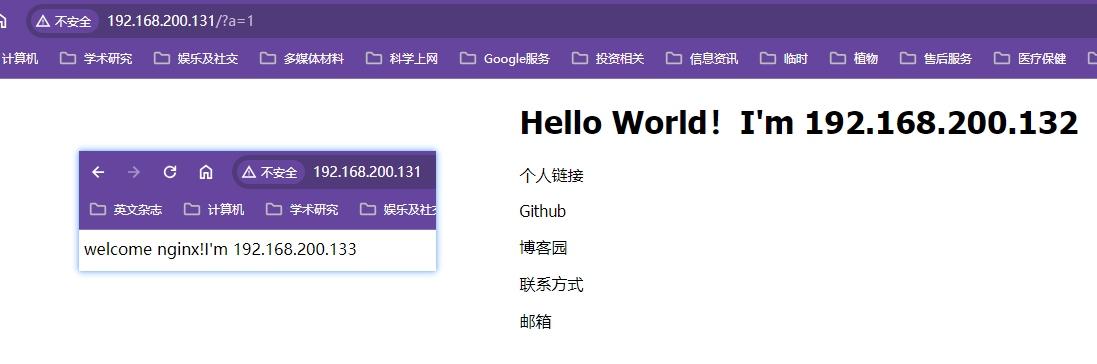Click the Hello World heading text
This screenshot has height=364, width=1097.
(798, 123)
